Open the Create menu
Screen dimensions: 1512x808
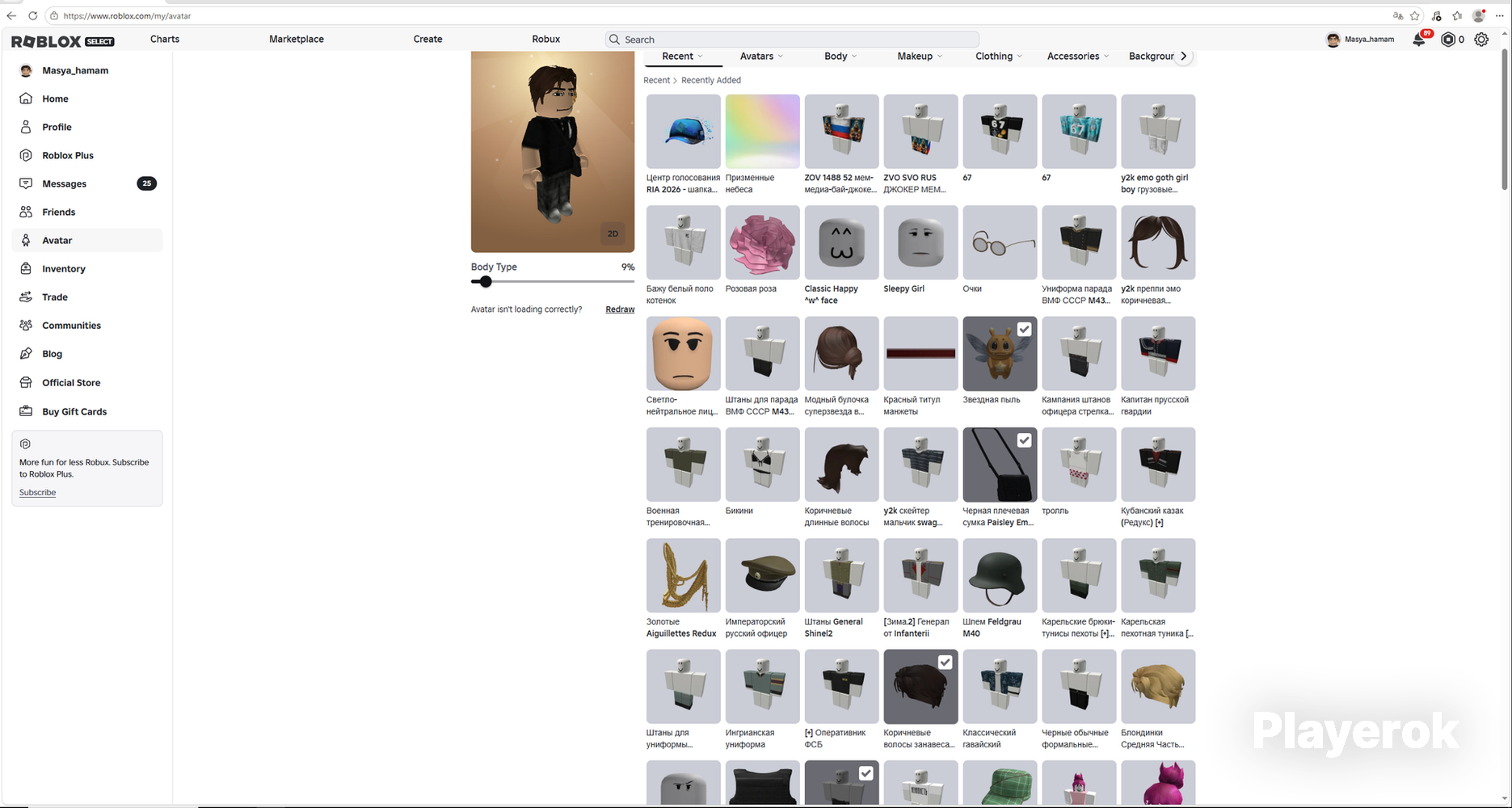(x=427, y=39)
